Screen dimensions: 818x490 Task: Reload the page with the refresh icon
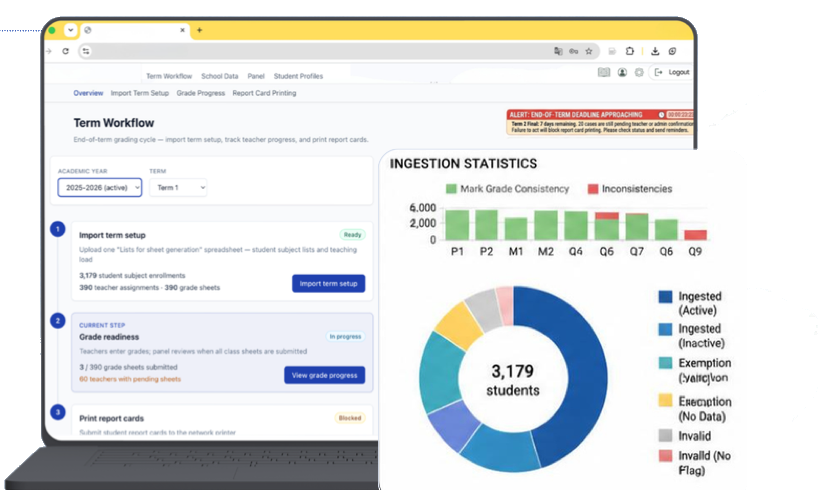[x=65, y=51]
